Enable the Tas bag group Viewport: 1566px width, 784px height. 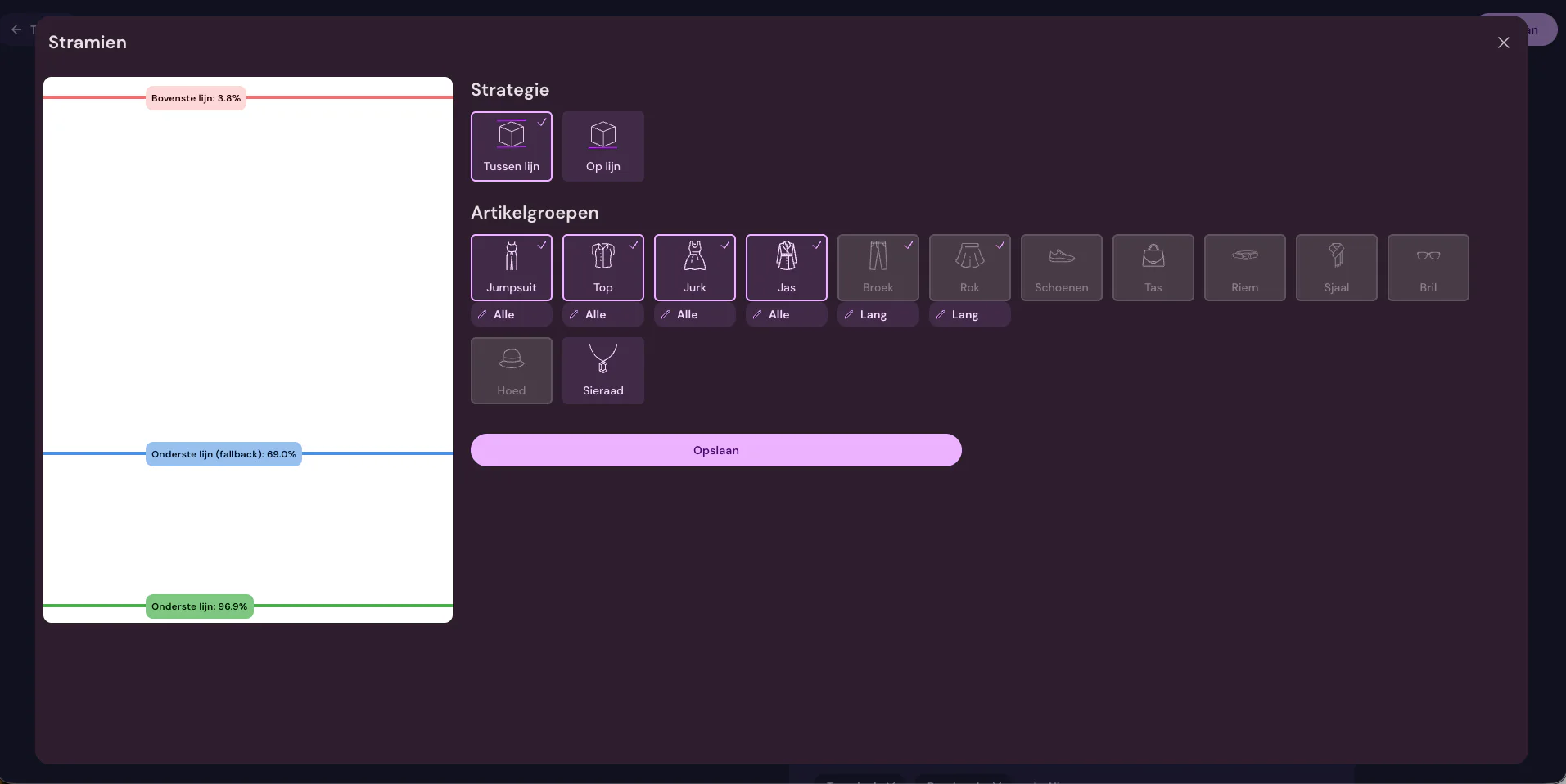(1153, 268)
